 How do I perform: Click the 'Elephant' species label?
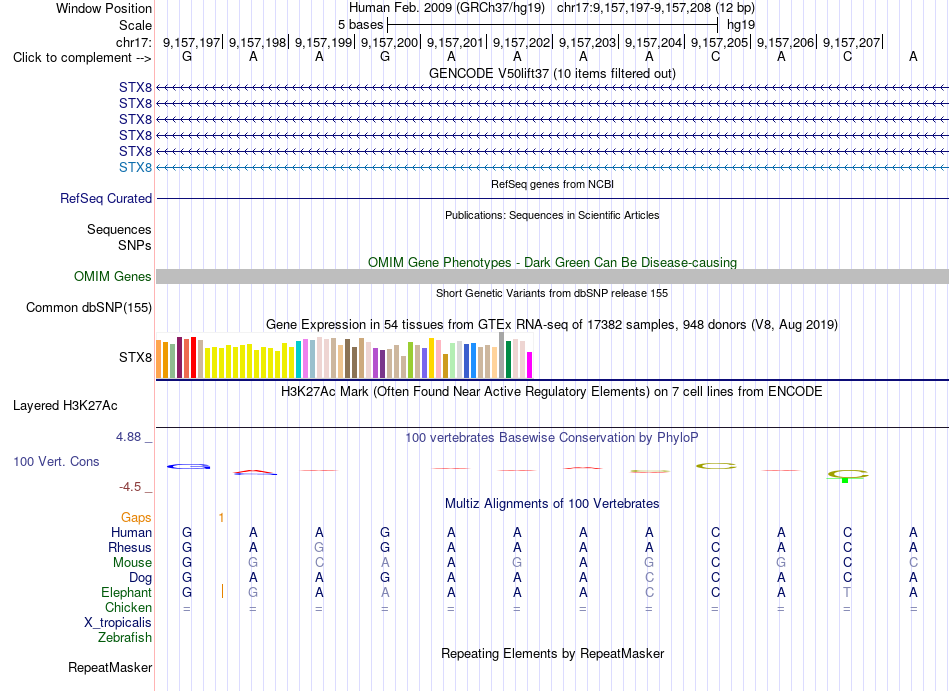pyautogui.click(x=126, y=592)
